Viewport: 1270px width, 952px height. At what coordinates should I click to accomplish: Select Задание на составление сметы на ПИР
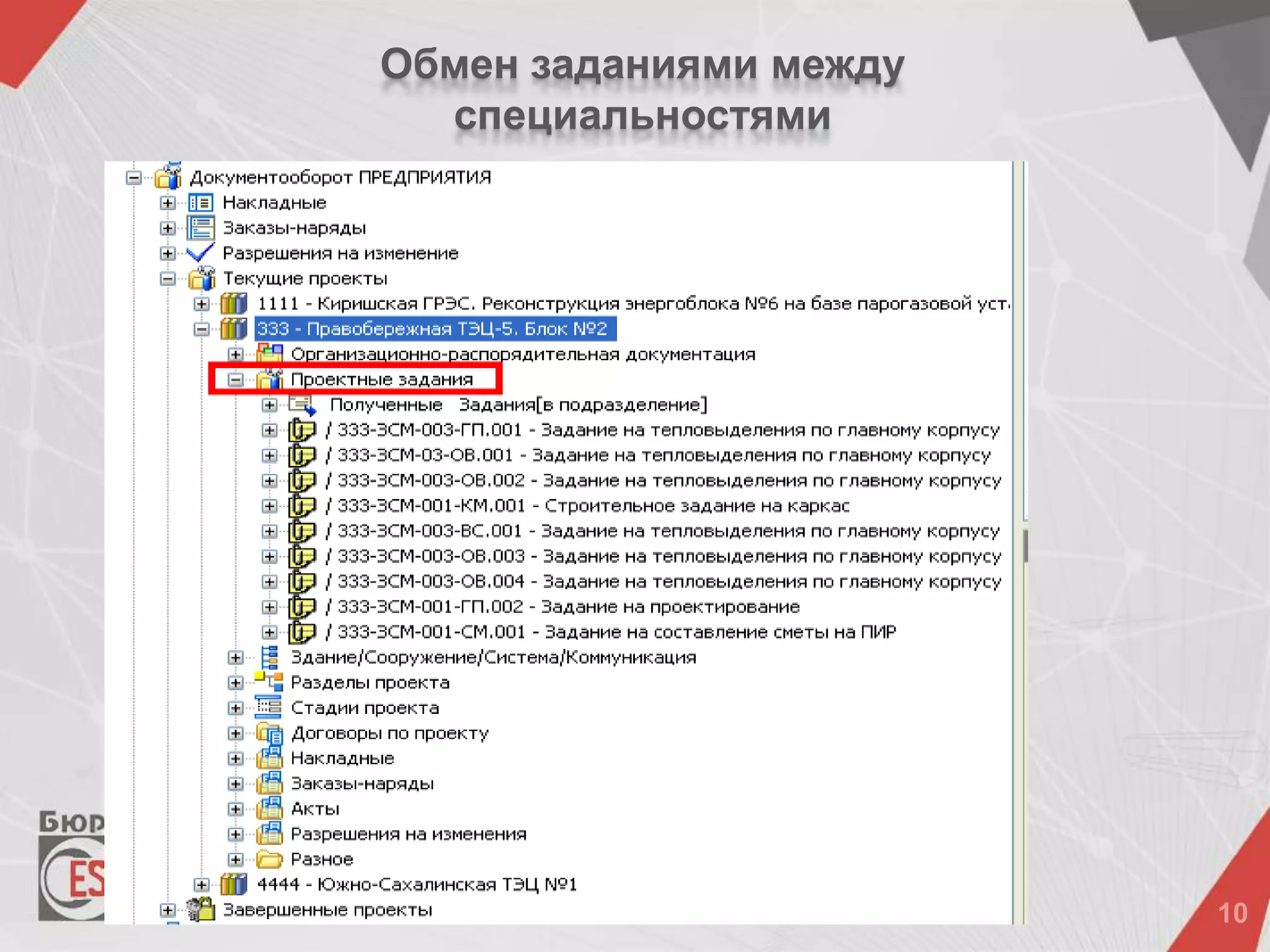(x=611, y=632)
